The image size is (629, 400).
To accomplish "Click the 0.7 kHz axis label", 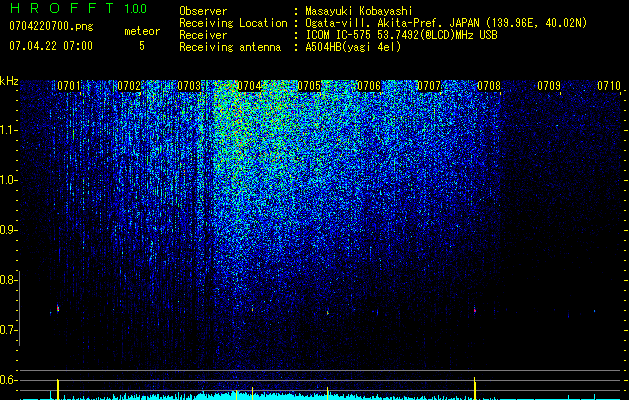I will click(8, 330).
